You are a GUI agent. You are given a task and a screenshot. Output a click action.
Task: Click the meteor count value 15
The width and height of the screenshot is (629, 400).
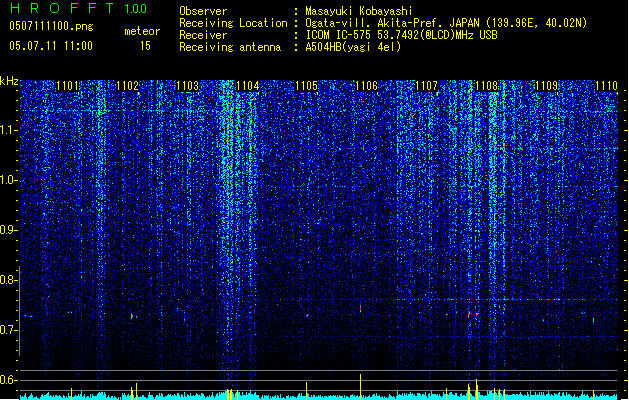pos(145,46)
